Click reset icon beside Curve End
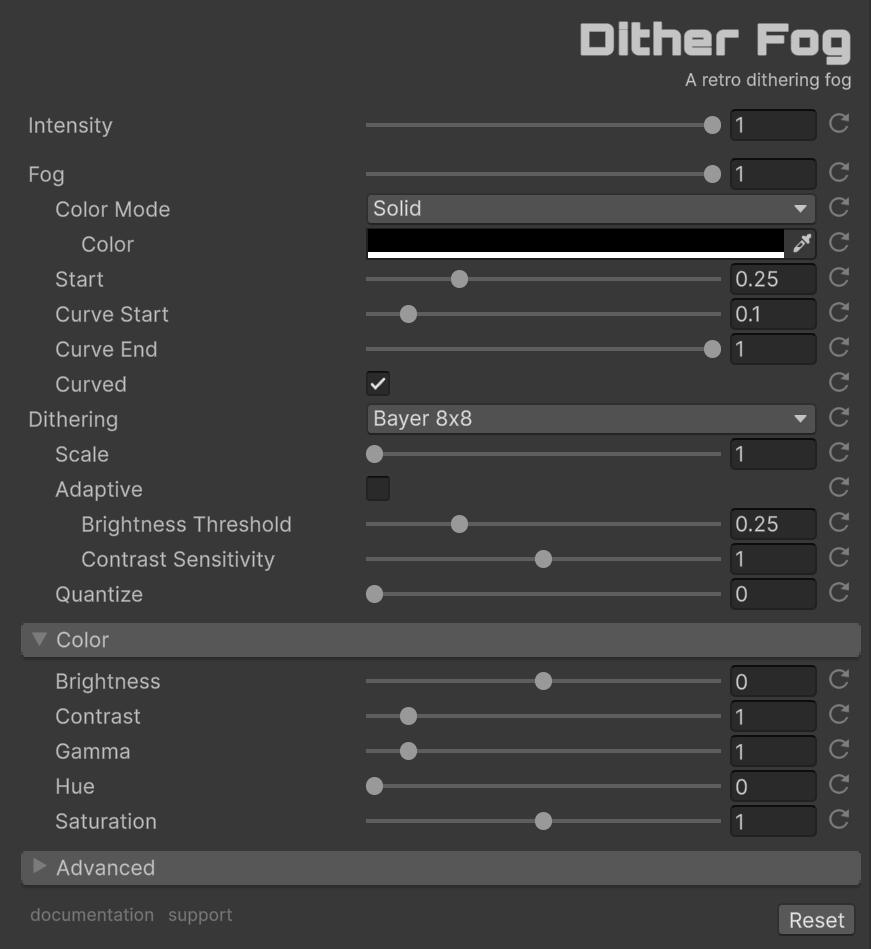 pos(839,347)
